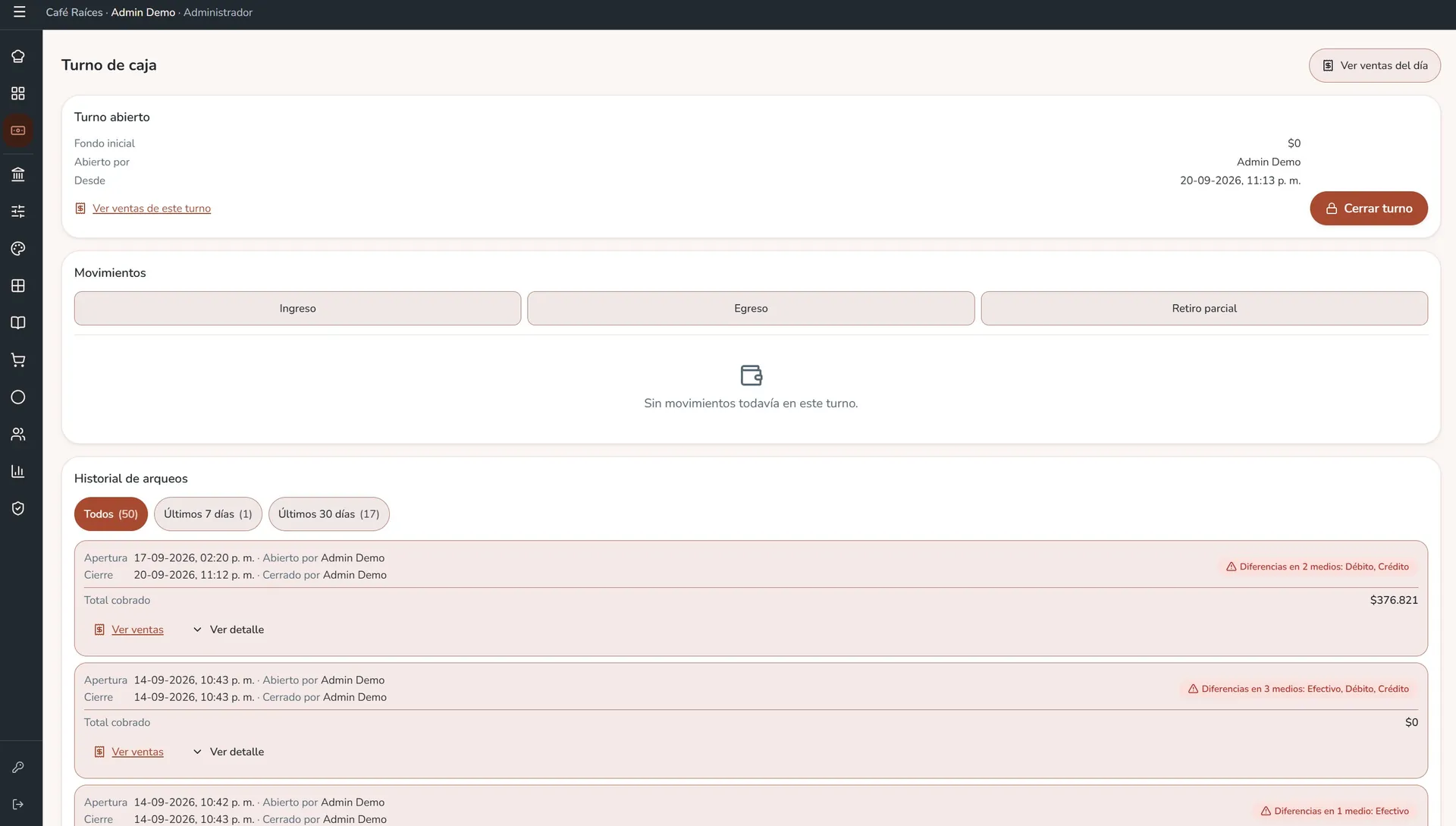Open the shopping cart sidebar icon
Image resolution: width=1456 pixels, height=826 pixels.
[x=18, y=360]
